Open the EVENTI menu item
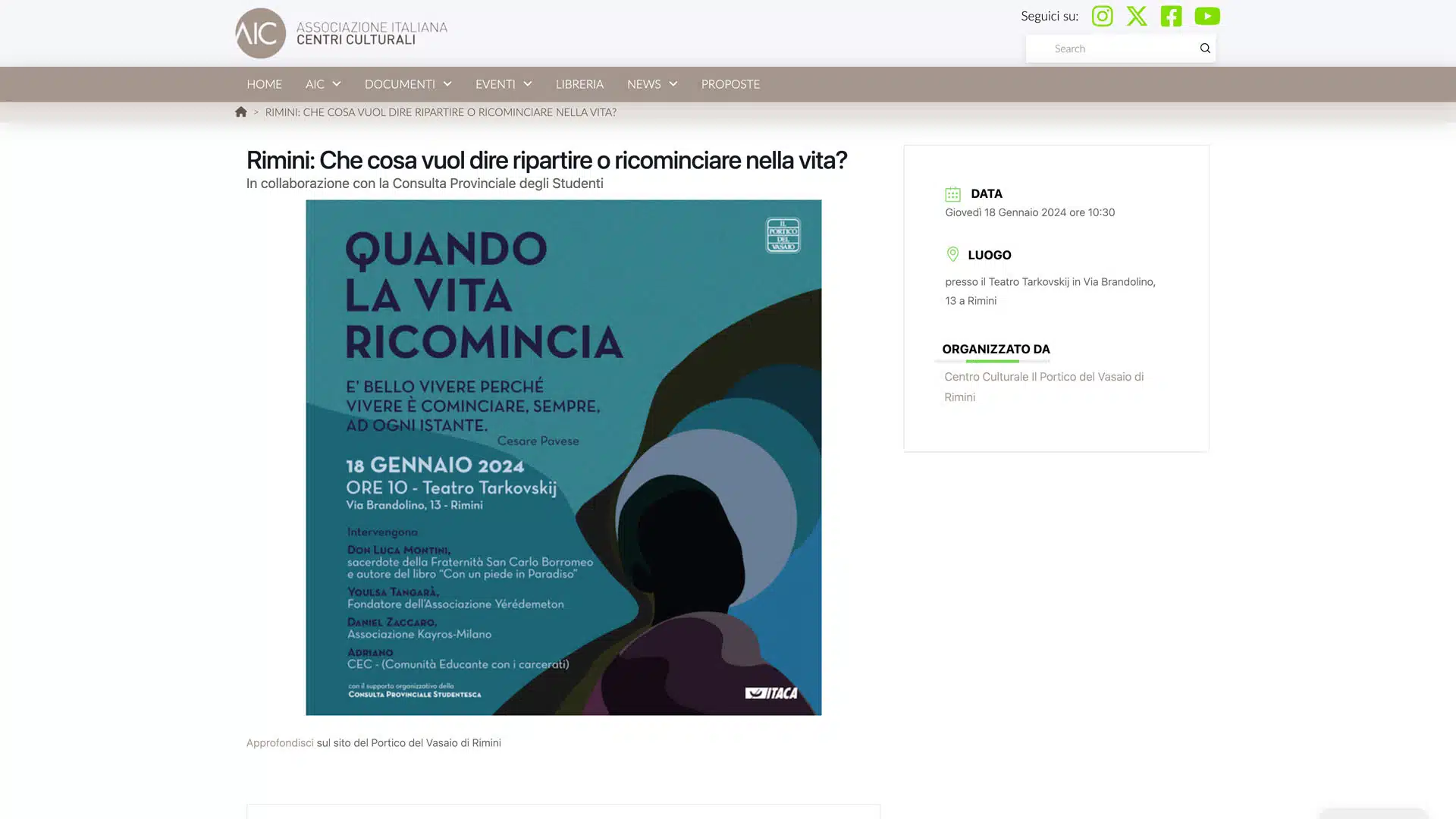The image size is (1456, 819). coord(495,84)
